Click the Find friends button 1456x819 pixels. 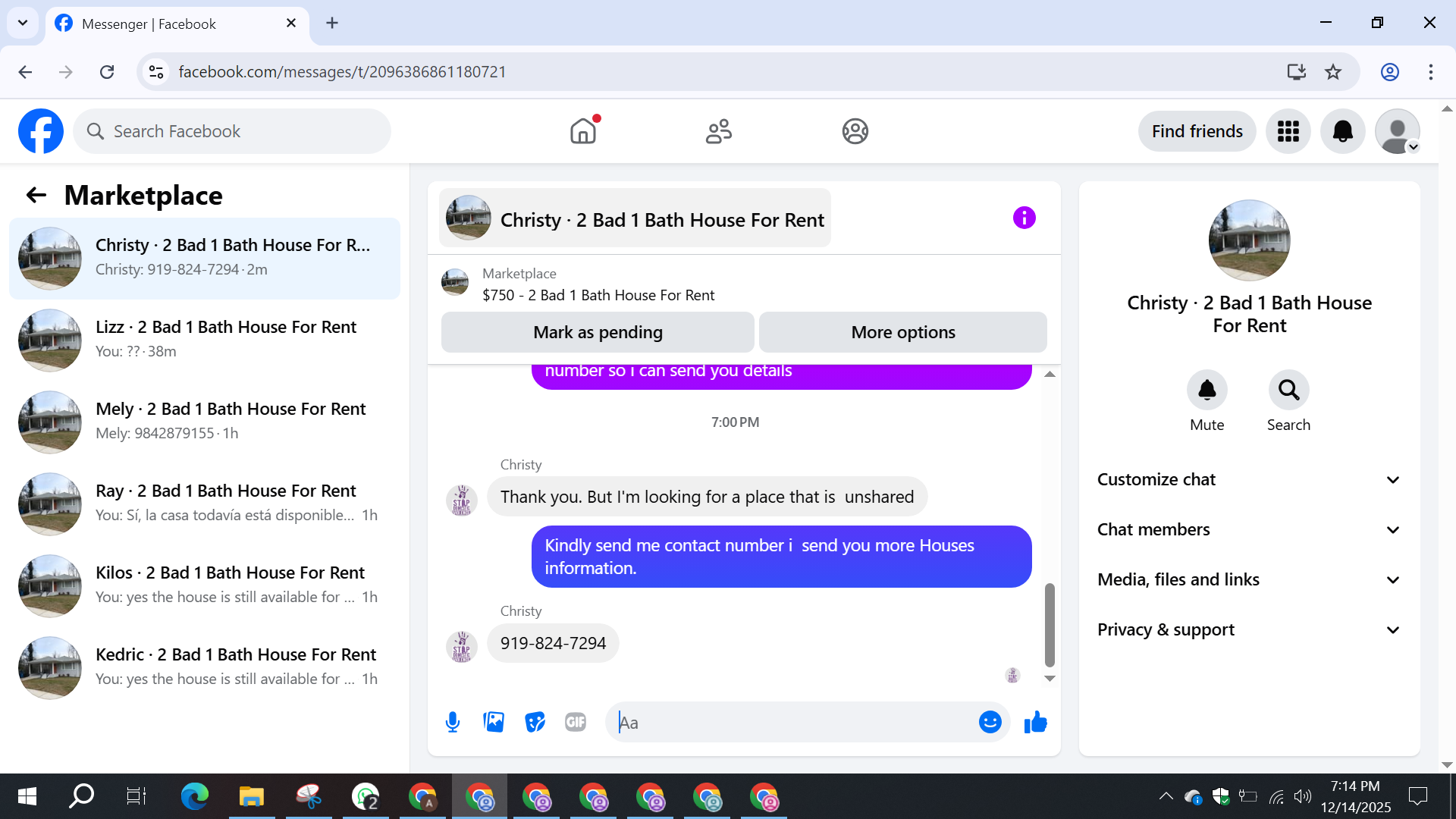(x=1197, y=131)
